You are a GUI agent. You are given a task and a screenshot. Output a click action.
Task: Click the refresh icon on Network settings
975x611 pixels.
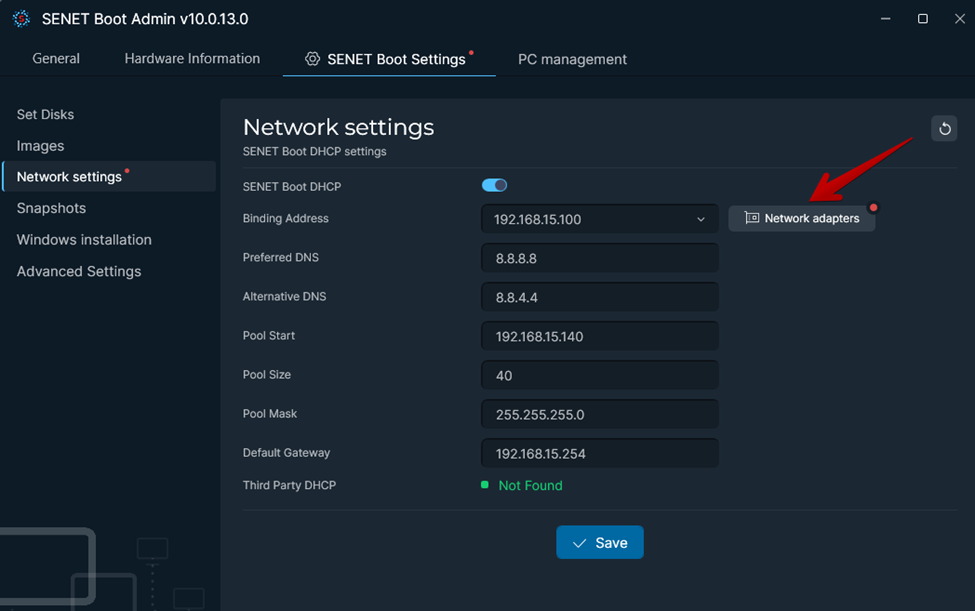[x=944, y=128]
